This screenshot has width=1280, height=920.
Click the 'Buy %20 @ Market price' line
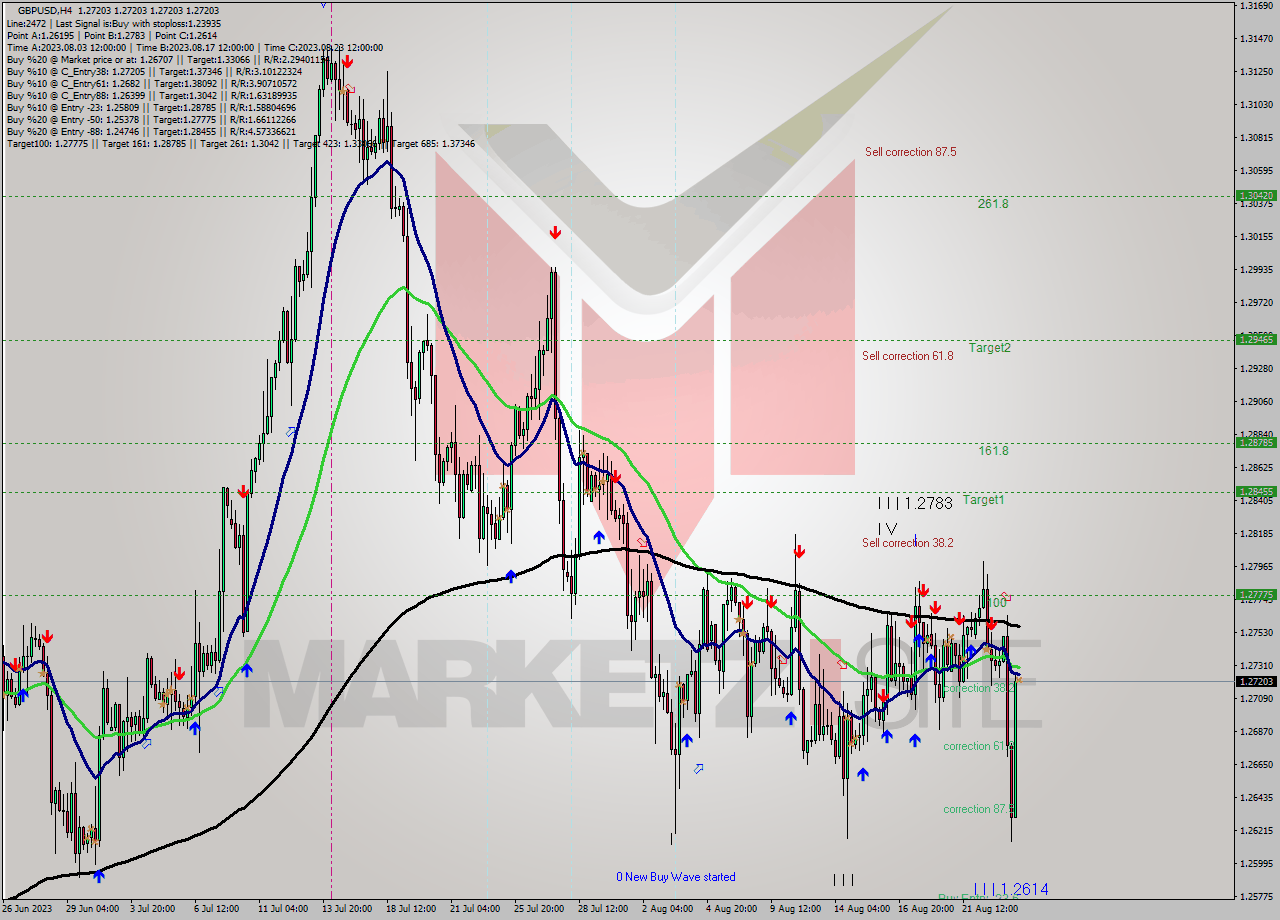[x=168, y=59]
